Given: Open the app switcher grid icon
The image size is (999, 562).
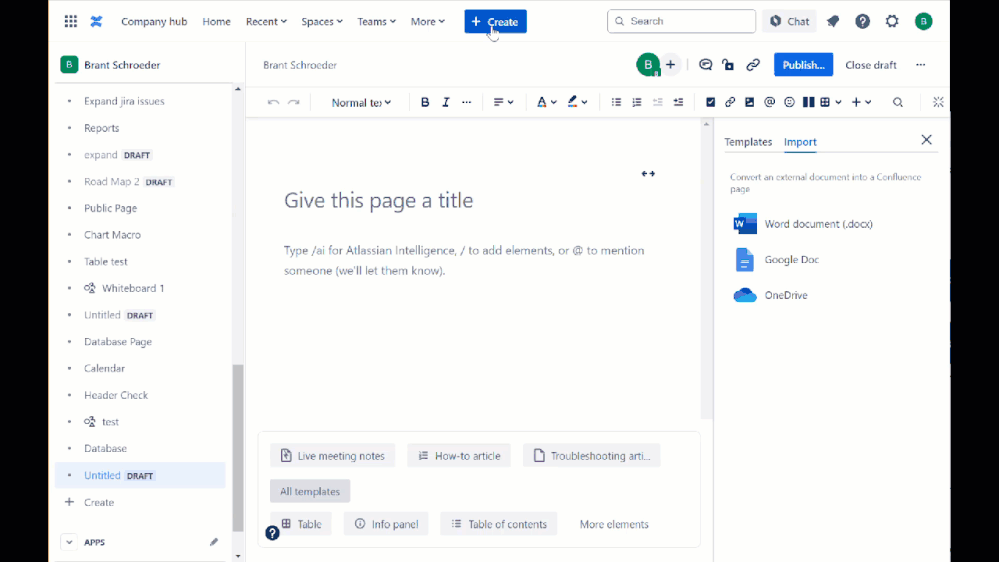Looking at the screenshot, I should coord(71,21).
